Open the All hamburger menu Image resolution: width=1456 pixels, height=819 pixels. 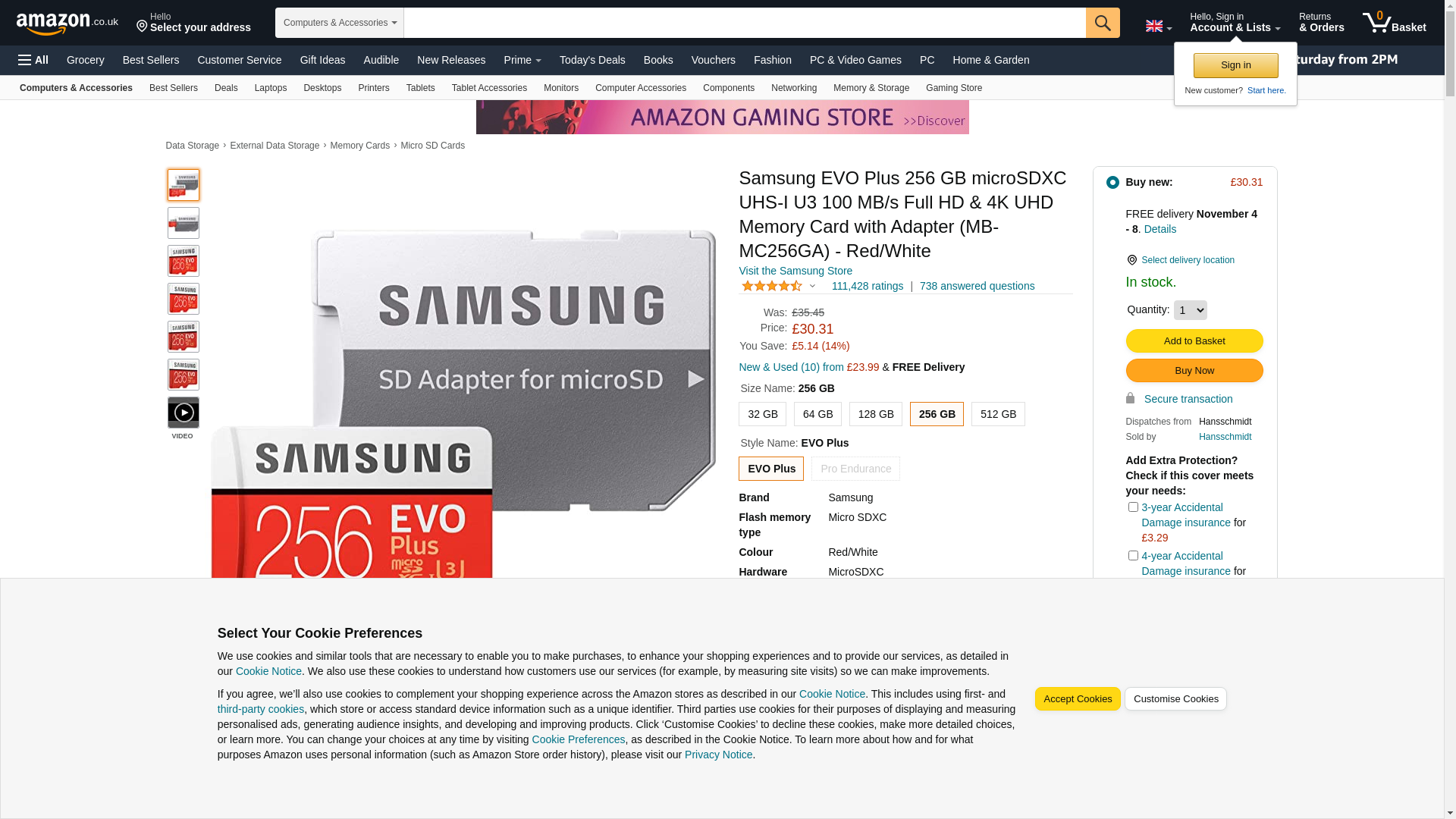33,60
